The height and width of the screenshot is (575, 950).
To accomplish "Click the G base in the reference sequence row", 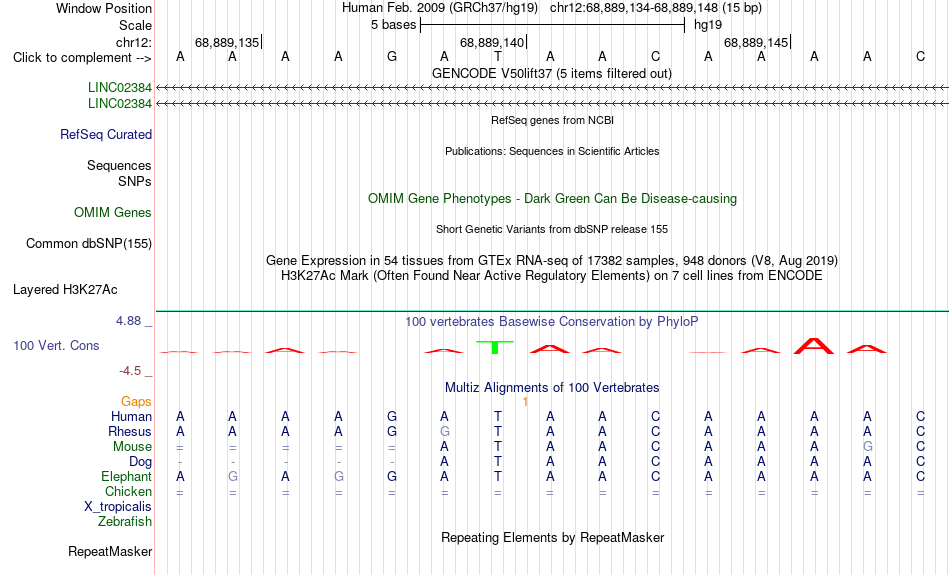I will pos(391,57).
